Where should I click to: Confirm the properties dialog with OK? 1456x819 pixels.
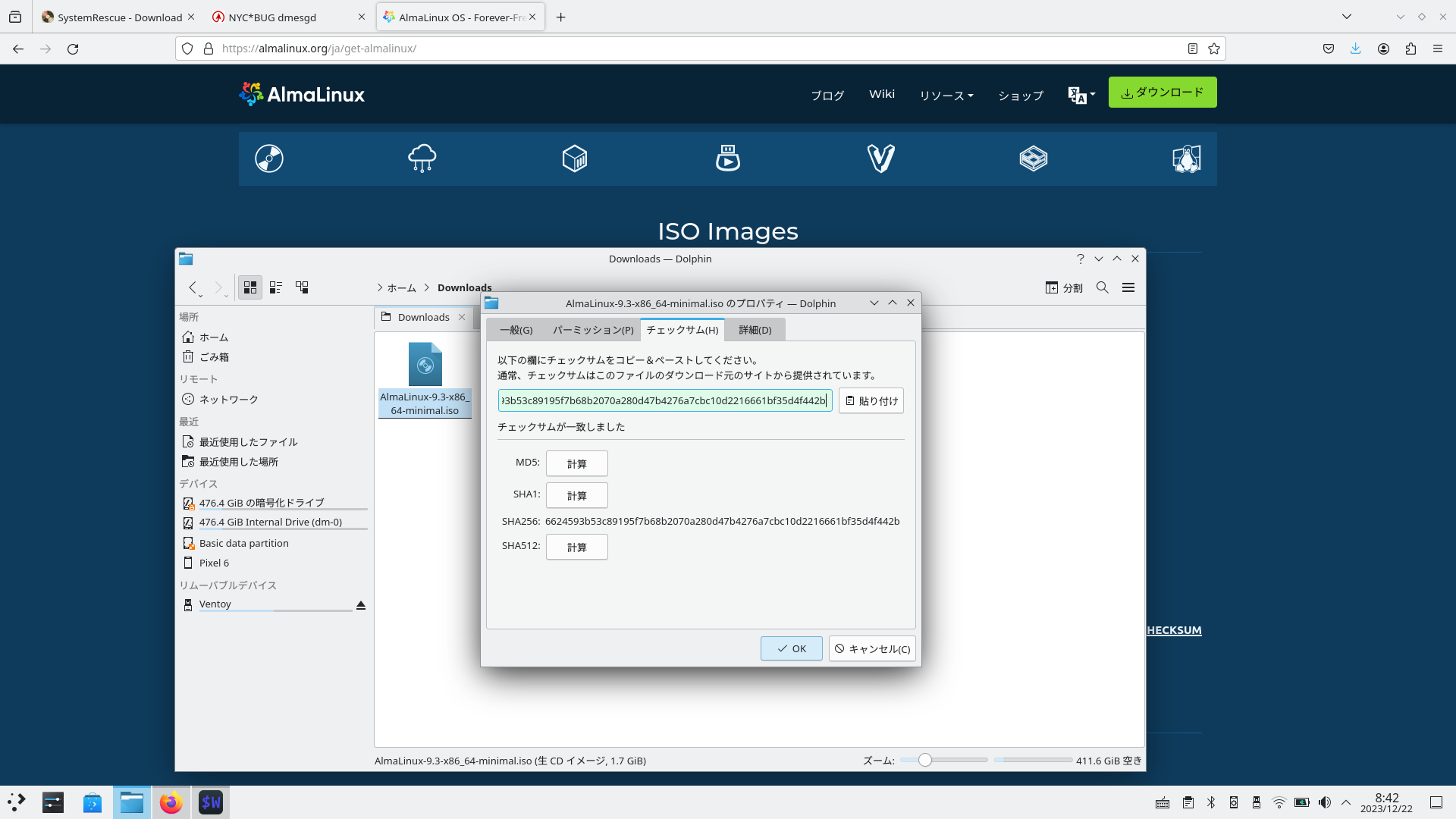[x=792, y=648]
